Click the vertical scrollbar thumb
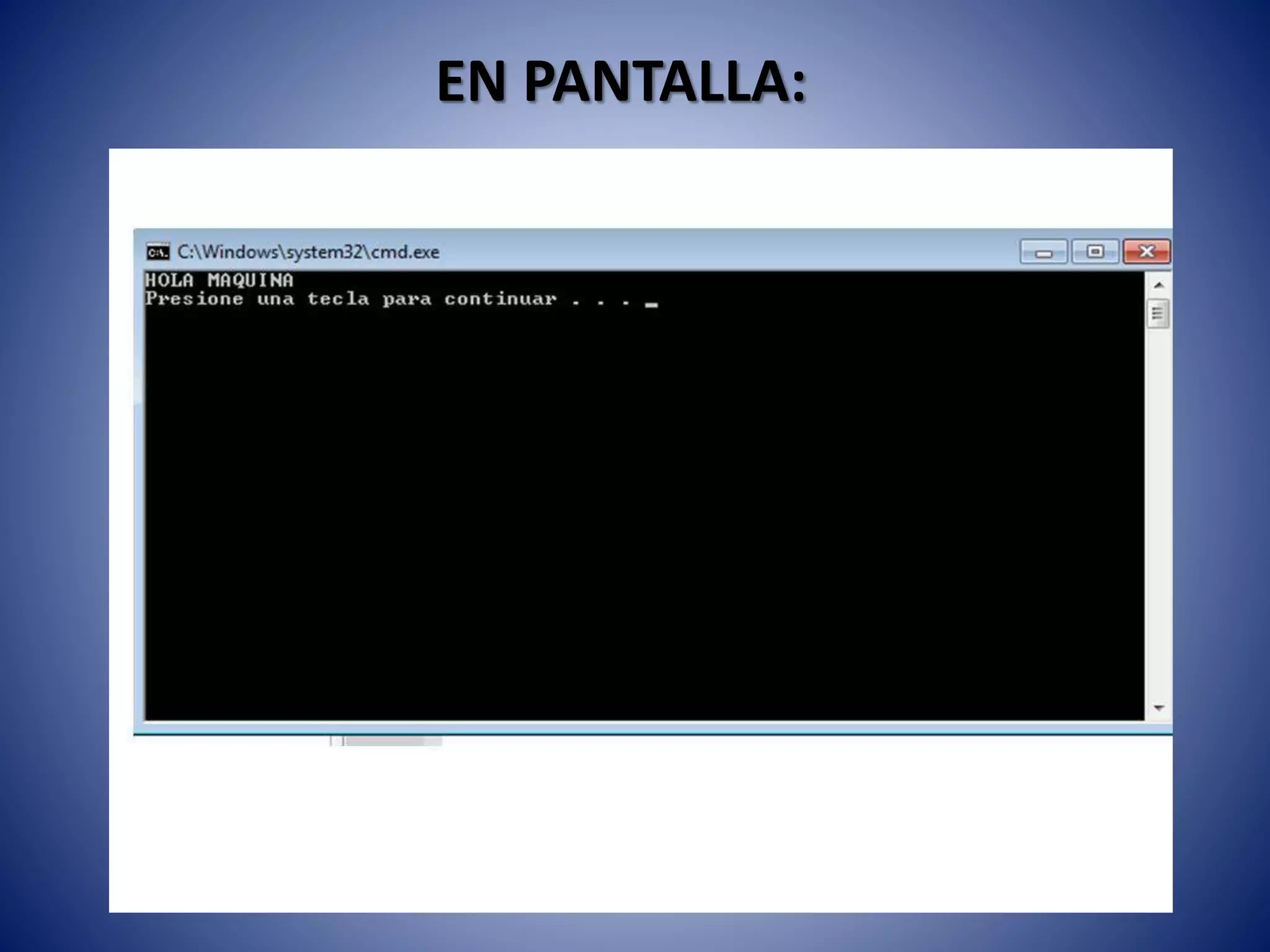Image resolution: width=1270 pixels, height=952 pixels. click(x=1158, y=314)
